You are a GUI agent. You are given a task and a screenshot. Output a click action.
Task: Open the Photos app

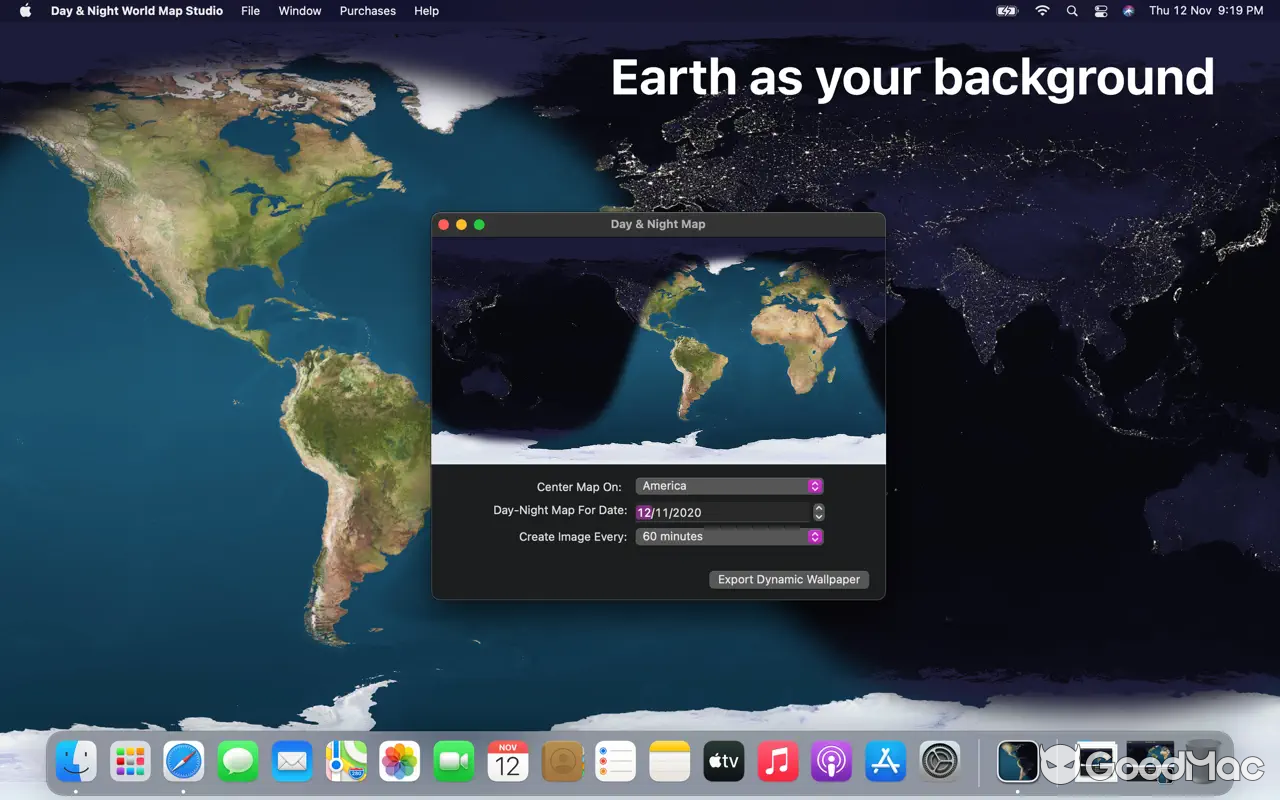tap(400, 761)
